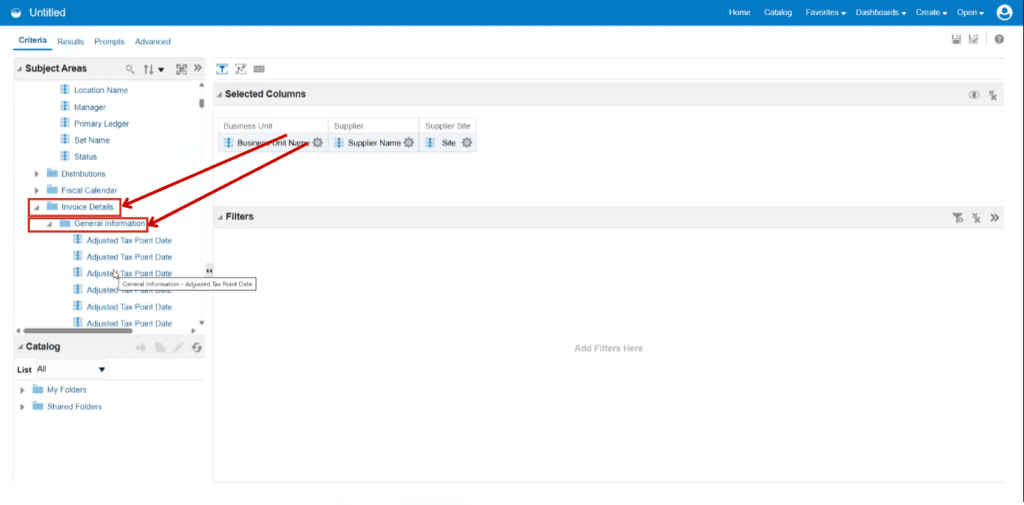
Task: Click the search icon in Subject Areas
Action: [x=130, y=69]
